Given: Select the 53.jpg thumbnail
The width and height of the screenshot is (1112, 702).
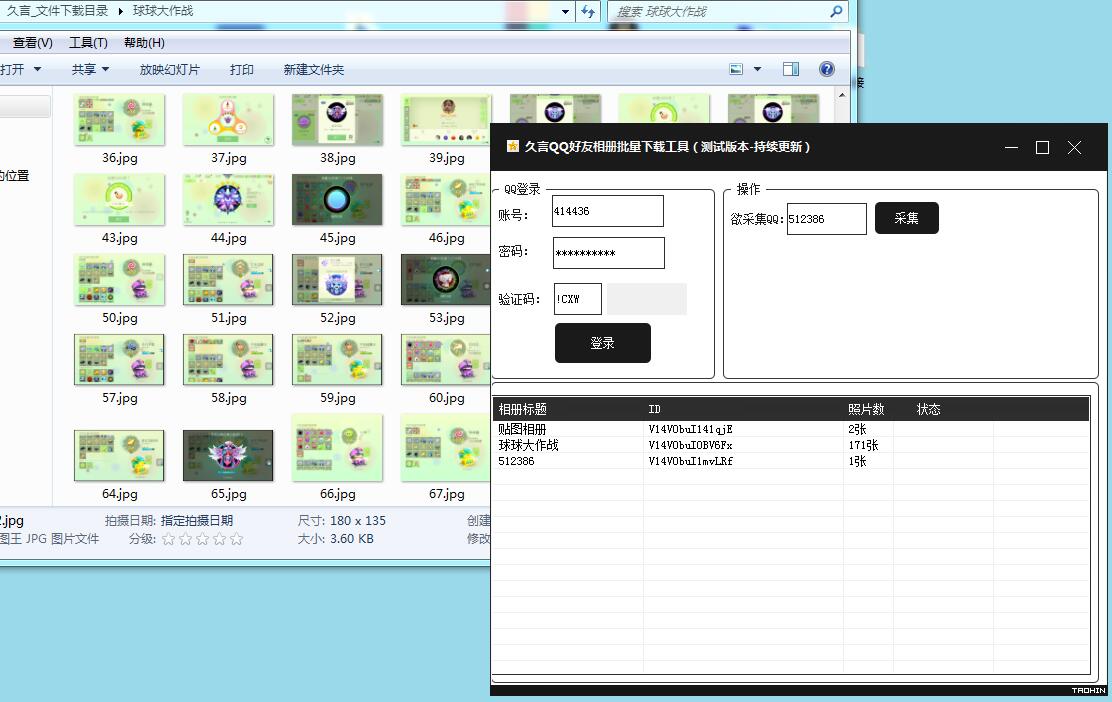Looking at the screenshot, I should (x=446, y=280).
